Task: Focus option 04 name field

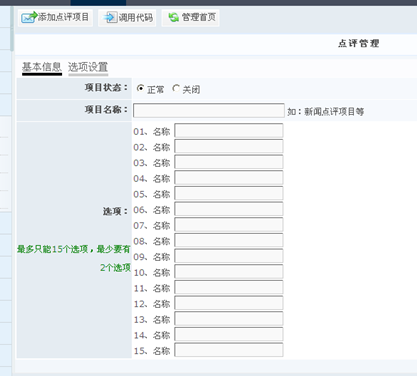Action: tap(229, 178)
